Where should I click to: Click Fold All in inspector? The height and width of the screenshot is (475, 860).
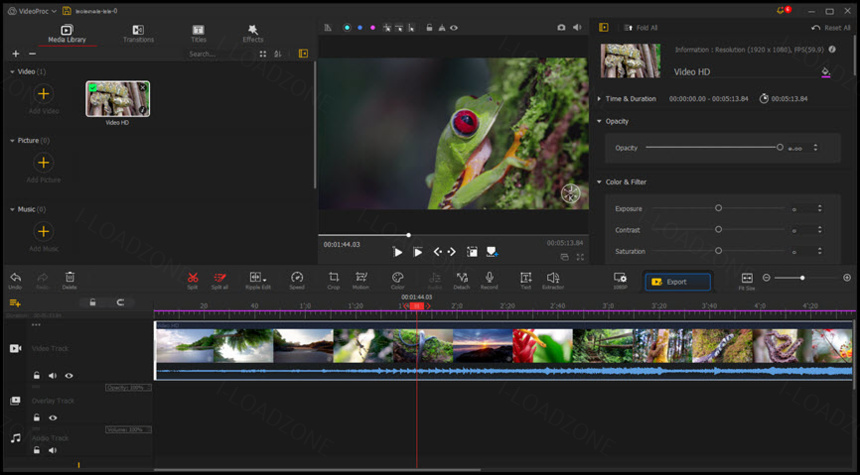(x=641, y=28)
